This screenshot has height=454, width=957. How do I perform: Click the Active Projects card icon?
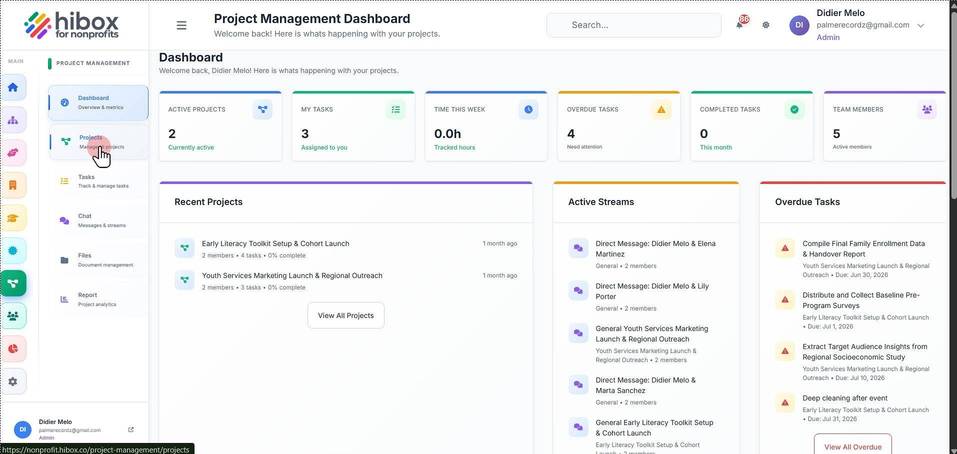pos(262,110)
